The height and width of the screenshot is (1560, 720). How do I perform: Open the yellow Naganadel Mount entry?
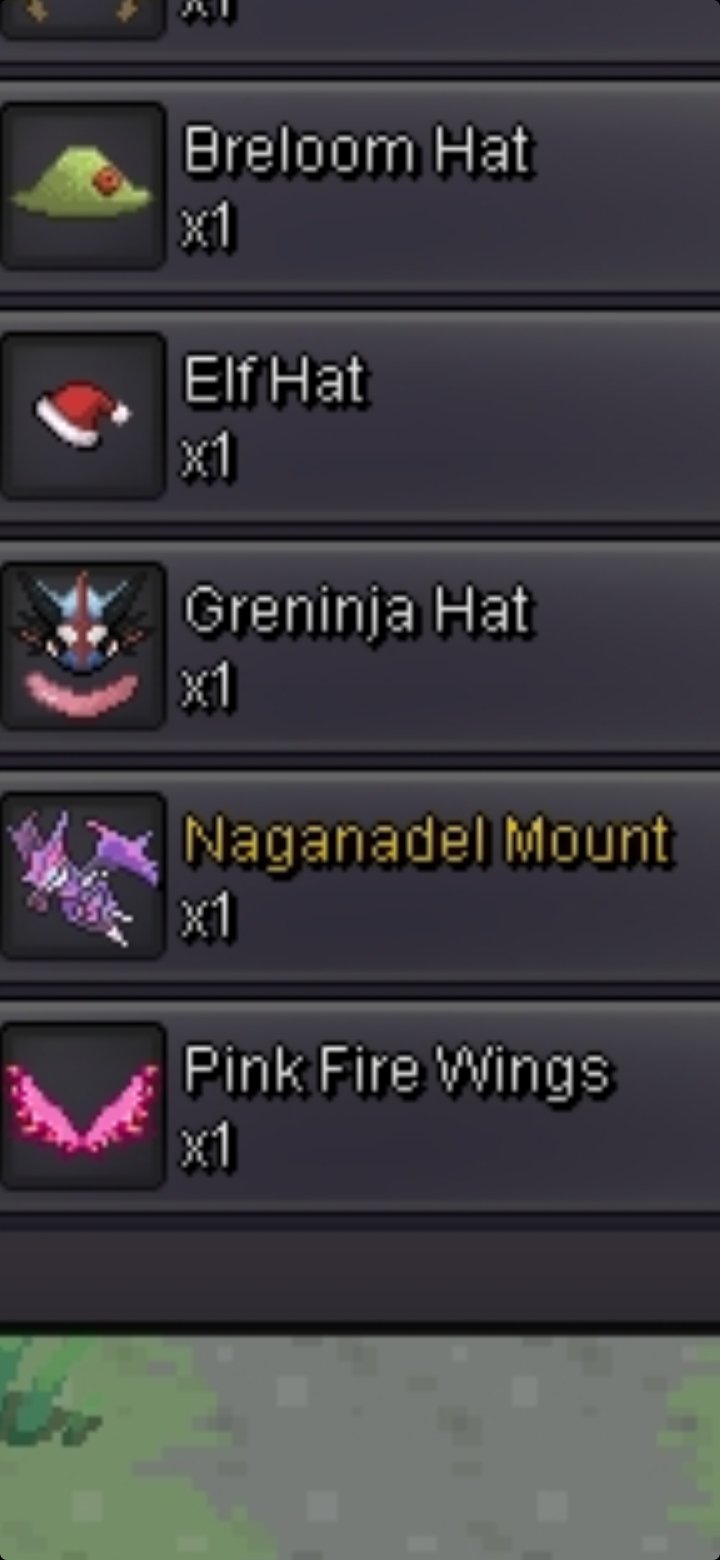[427, 841]
